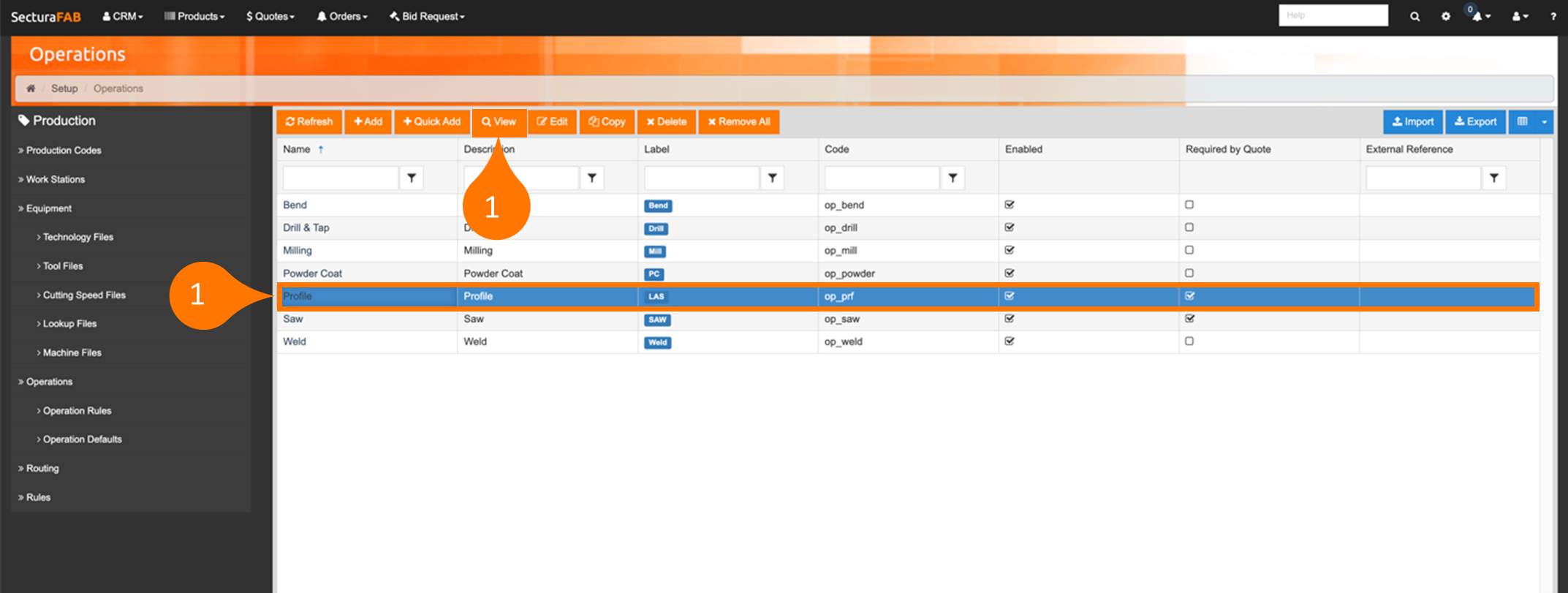Open the Bid Request menu

pos(427,16)
